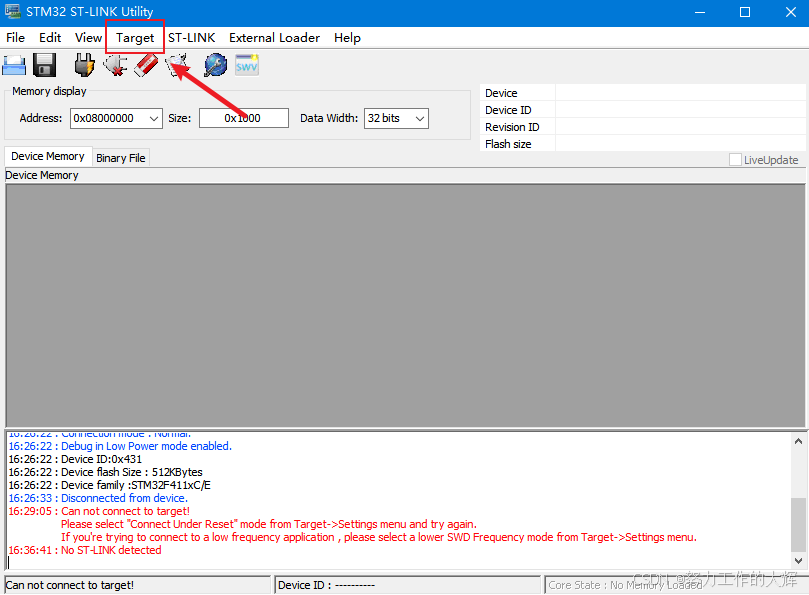This screenshot has width=809, height=595.
Task: Minimize the ST-LINK Utility window
Action: tap(700, 12)
